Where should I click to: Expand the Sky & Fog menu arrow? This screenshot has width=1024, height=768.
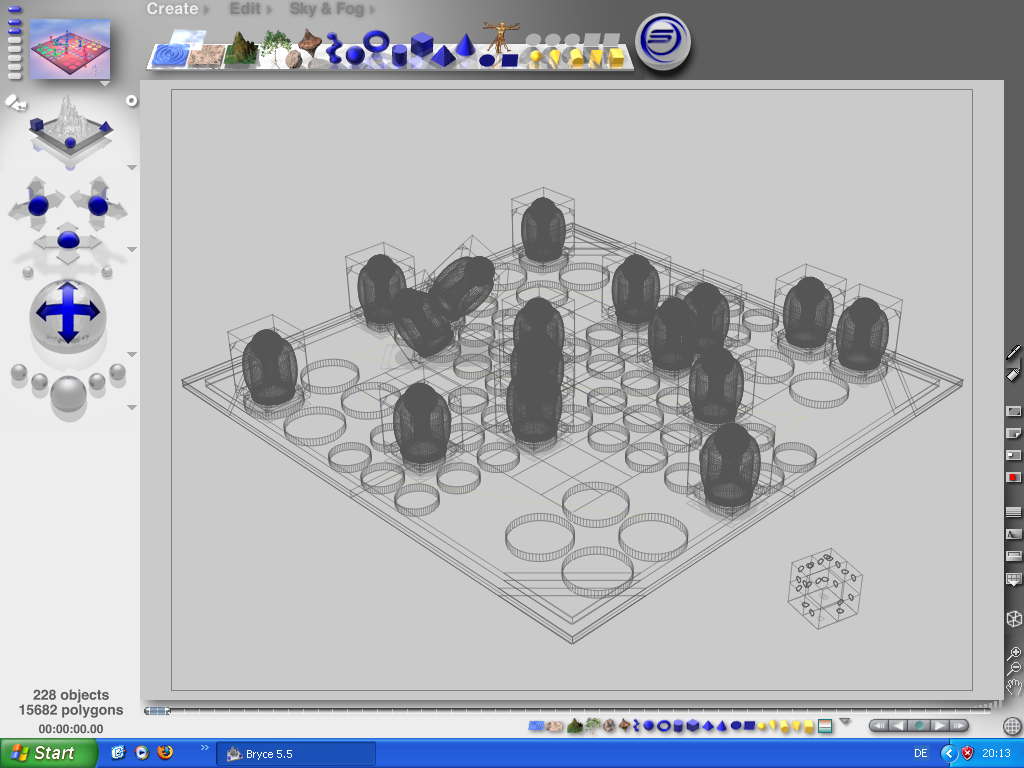tap(372, 10)
